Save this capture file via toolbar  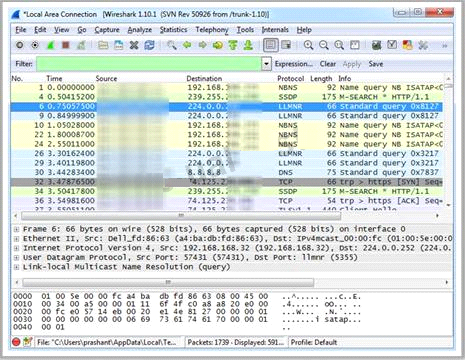point(119,45)
